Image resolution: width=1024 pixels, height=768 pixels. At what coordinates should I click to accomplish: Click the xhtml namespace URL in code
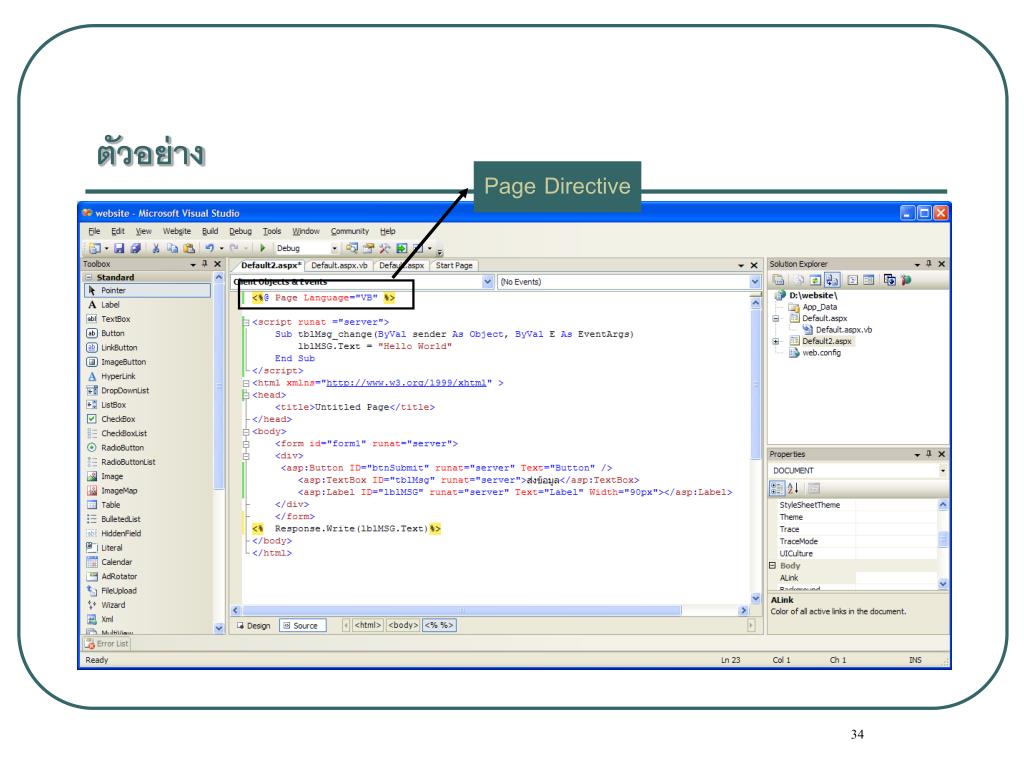point(406,383)
